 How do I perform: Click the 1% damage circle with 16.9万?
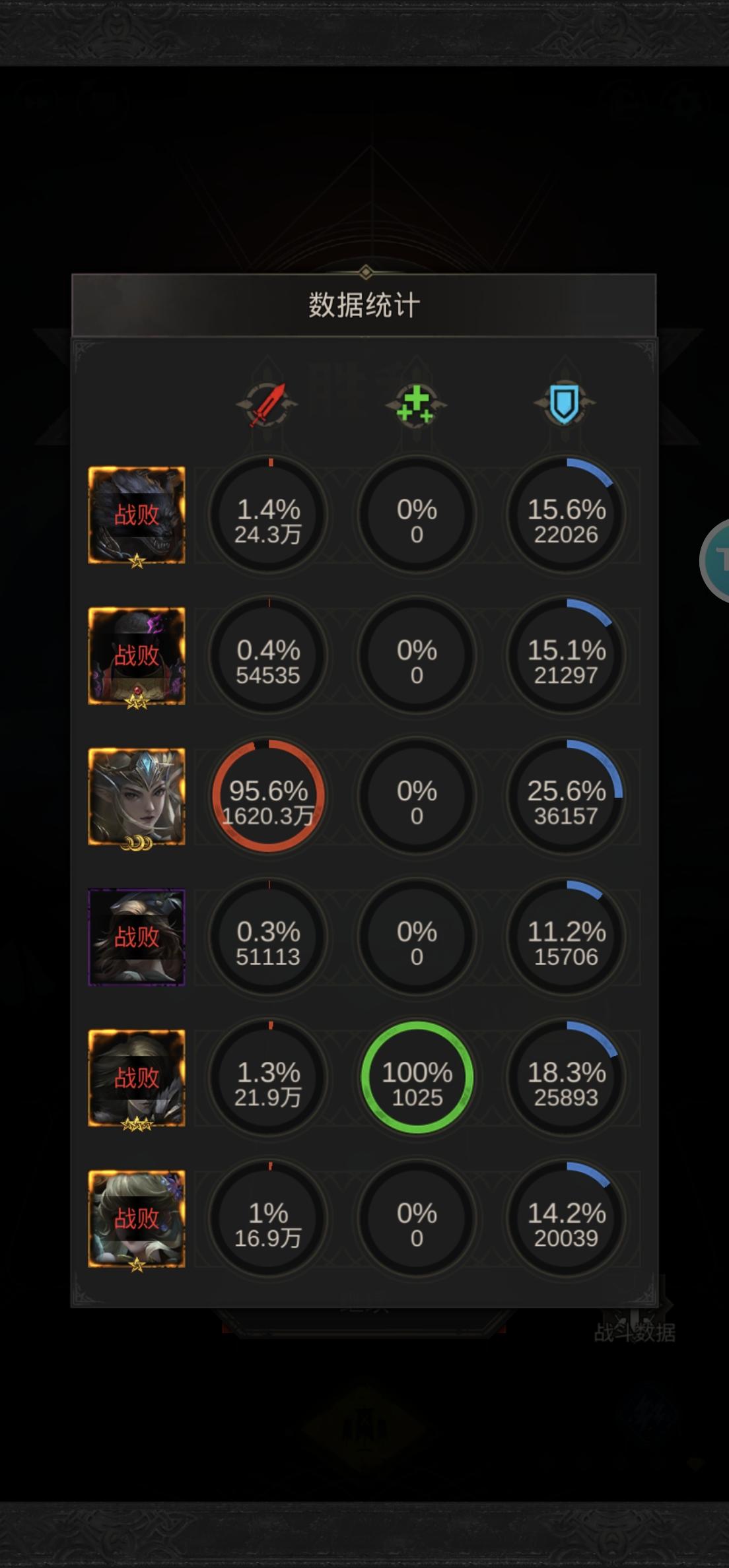[x=268, y=1218]
